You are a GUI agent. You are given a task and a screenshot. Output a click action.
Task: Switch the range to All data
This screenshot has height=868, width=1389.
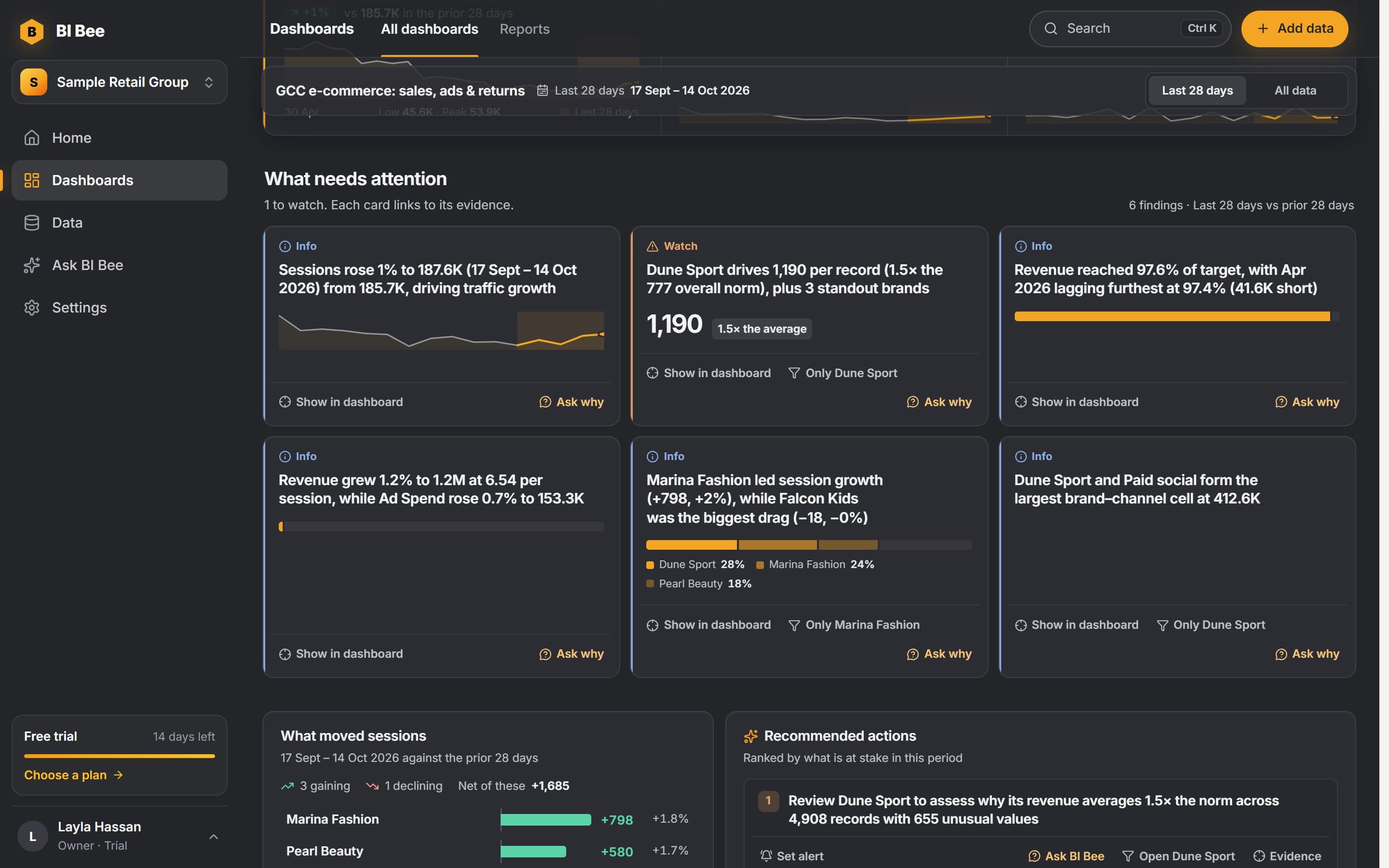[1295, 91]
